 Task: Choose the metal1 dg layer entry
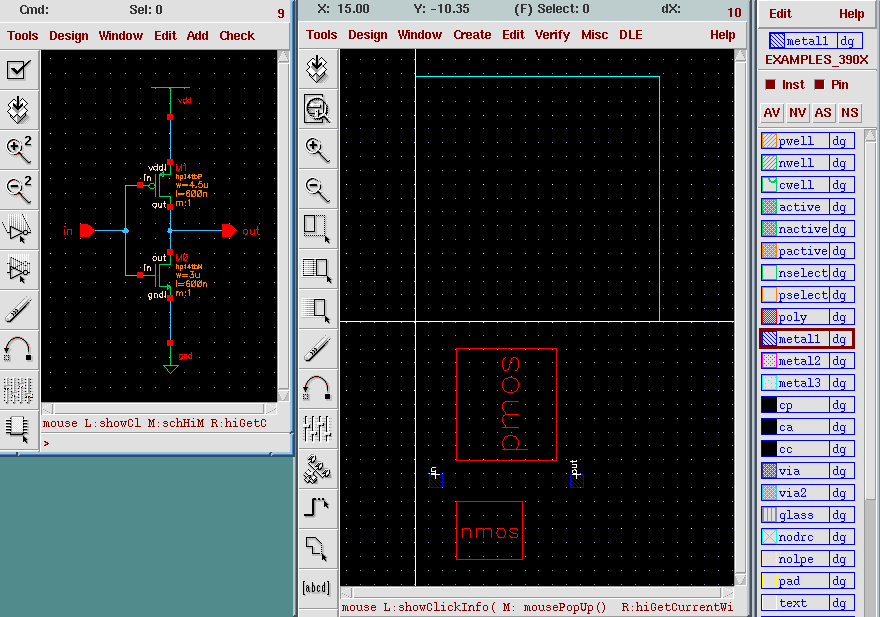point(808,339)
